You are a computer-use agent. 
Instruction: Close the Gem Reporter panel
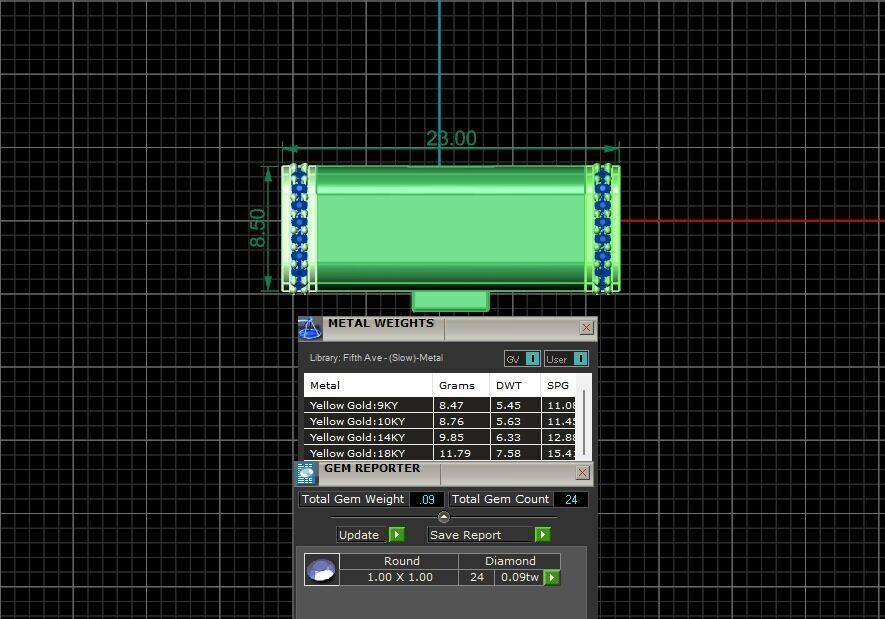click(x=582, y=472)
